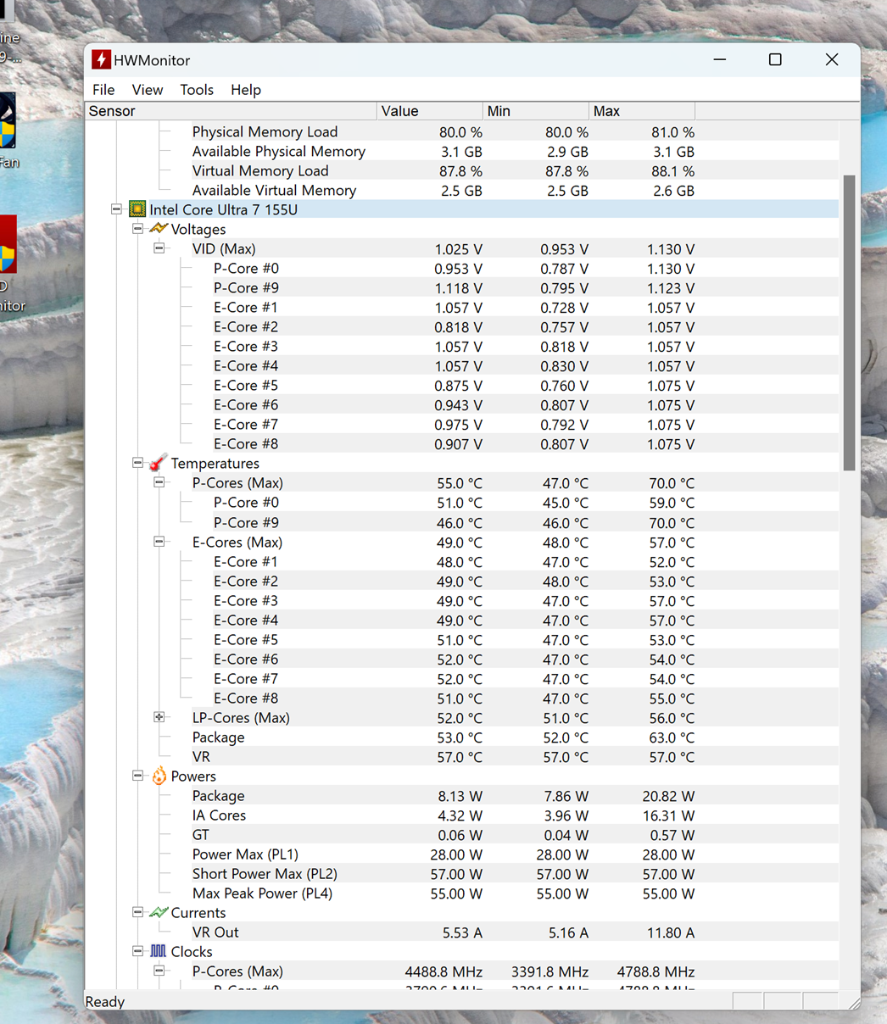Close the HWMonitor window

[831, 60]
